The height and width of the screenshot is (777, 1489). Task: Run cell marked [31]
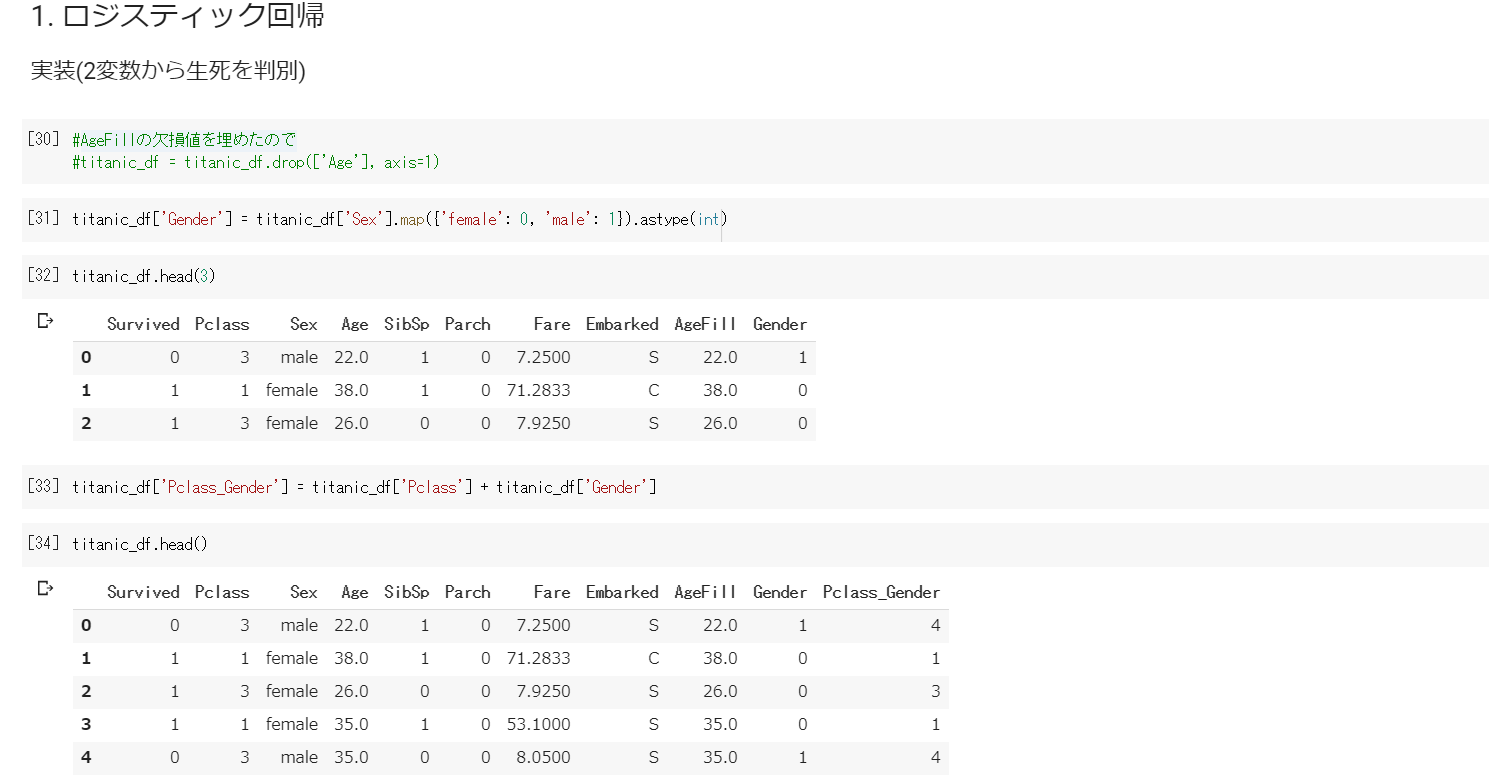click(x=44, y=218)
